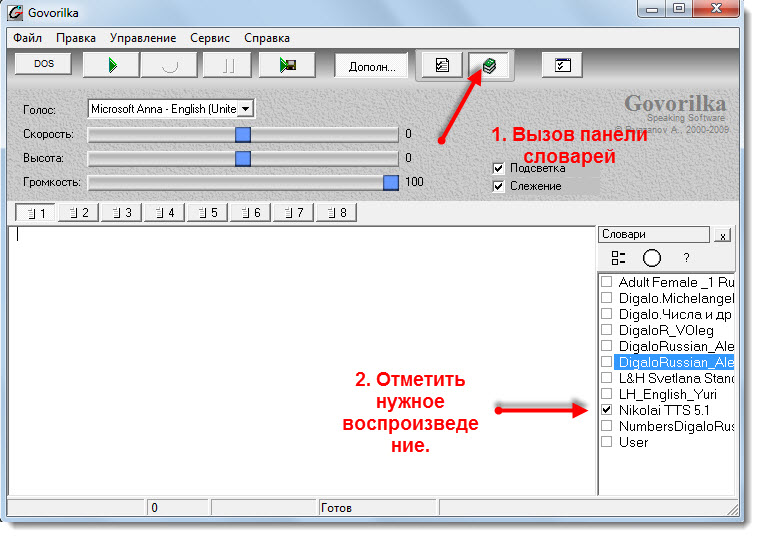Open the Дополн... options button
This screenshot has height=537, width=759.
point(371,66)
